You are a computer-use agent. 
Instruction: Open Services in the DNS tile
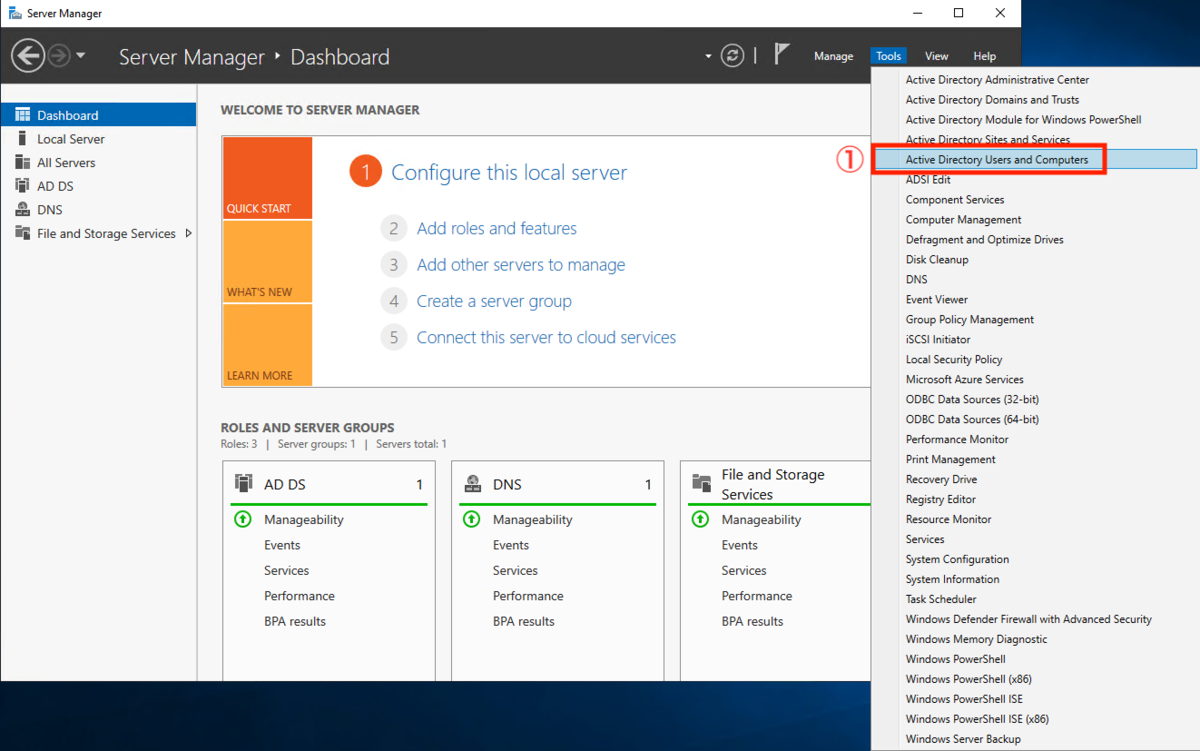(x=515, y=570)
